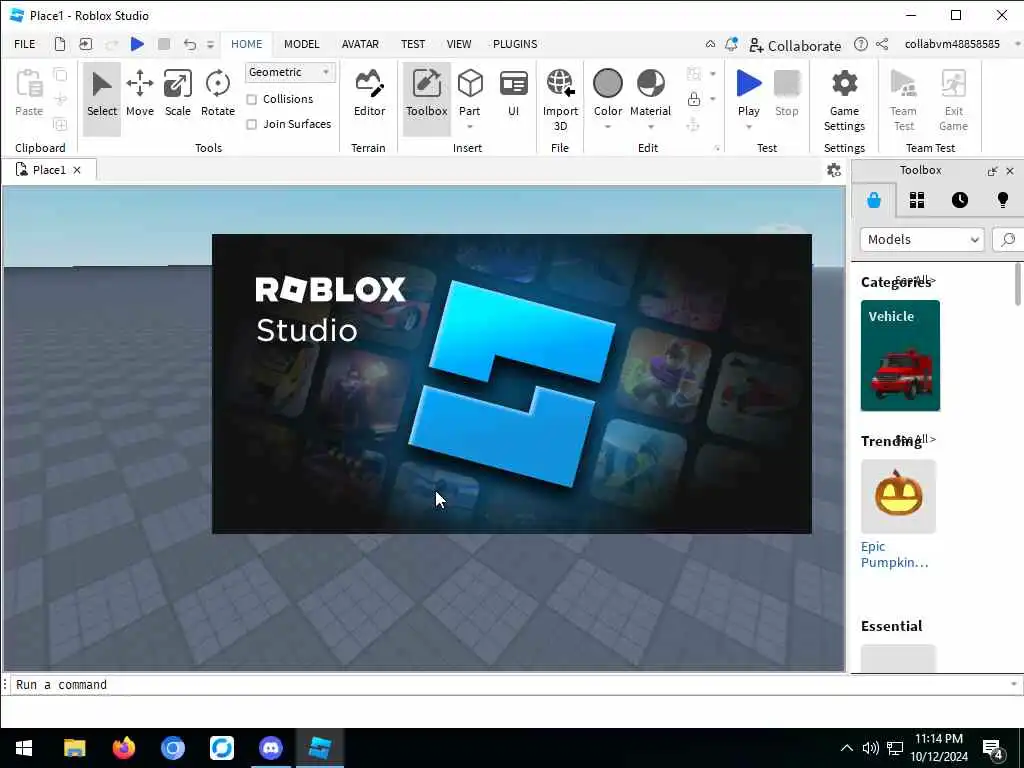This screenshot has width=1024, height=768.
Task: Click the Lock tool icon
Action: 694,99
